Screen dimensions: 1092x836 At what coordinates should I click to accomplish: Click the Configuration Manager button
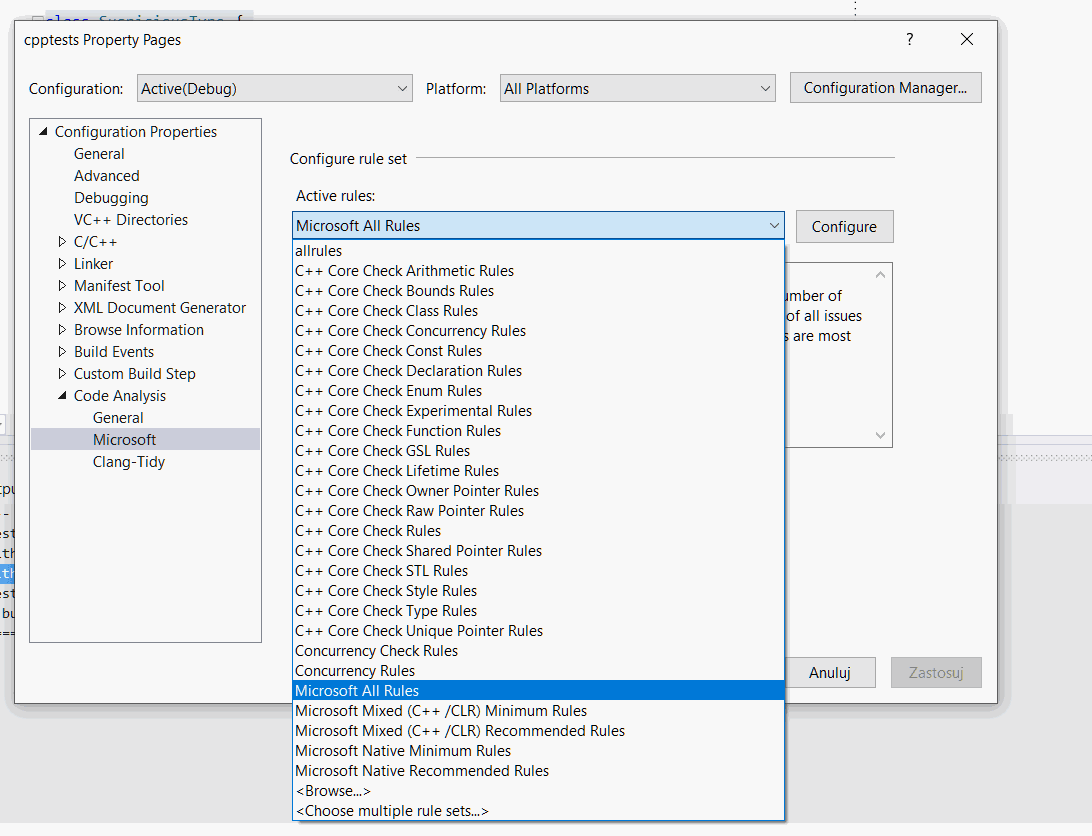point(885,88)
